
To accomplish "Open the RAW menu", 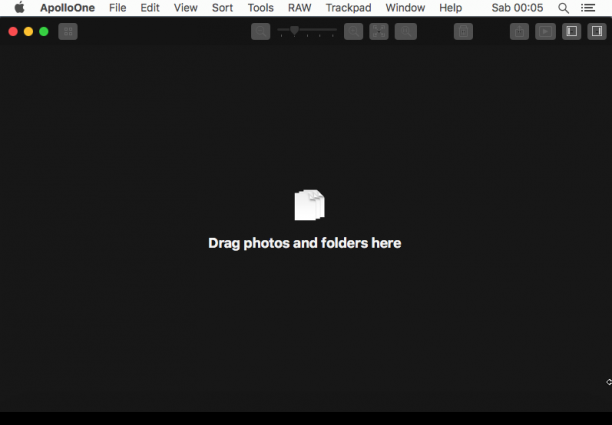I will click(x=300, y=8).
